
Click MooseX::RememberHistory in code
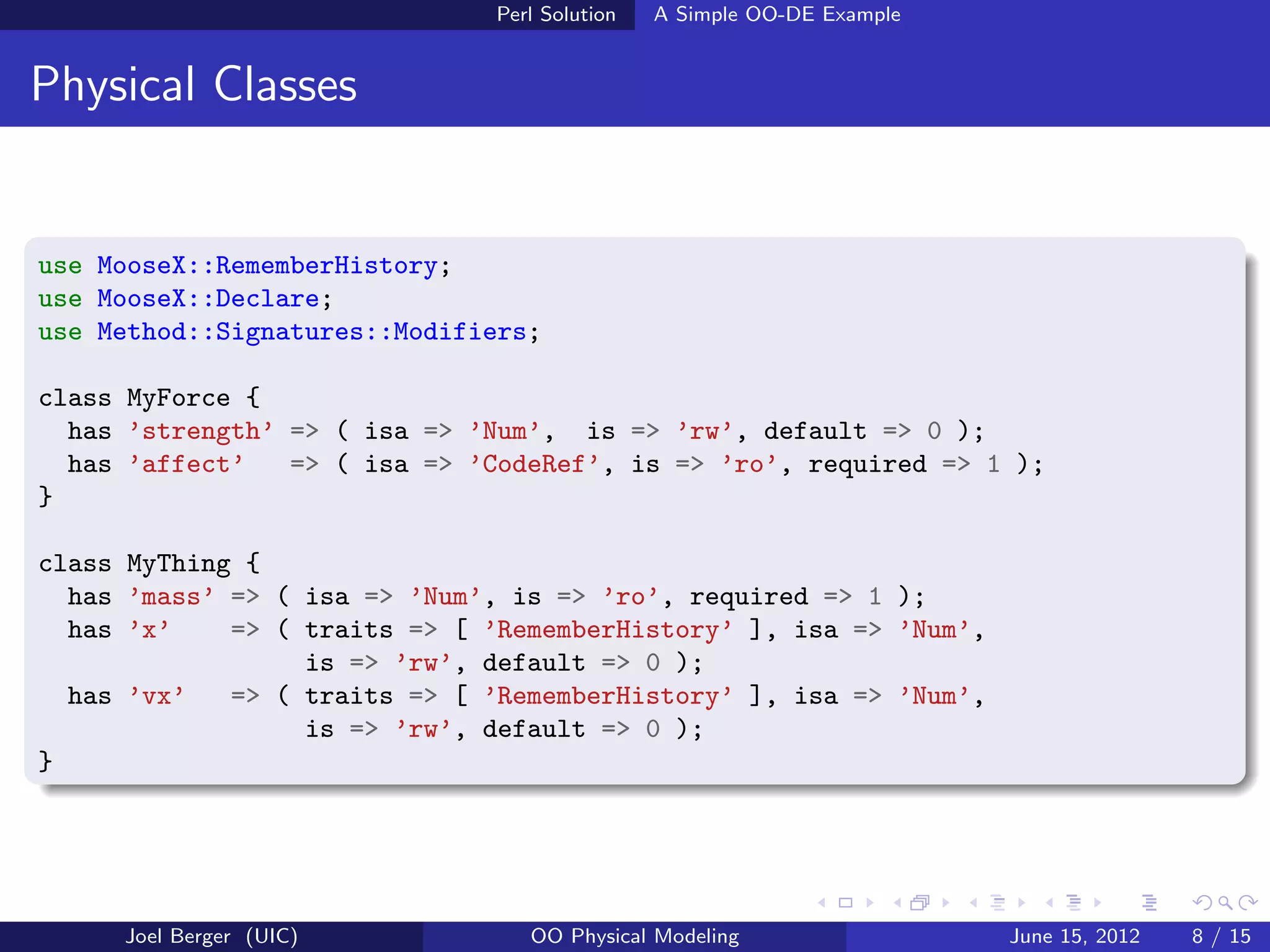267,266
